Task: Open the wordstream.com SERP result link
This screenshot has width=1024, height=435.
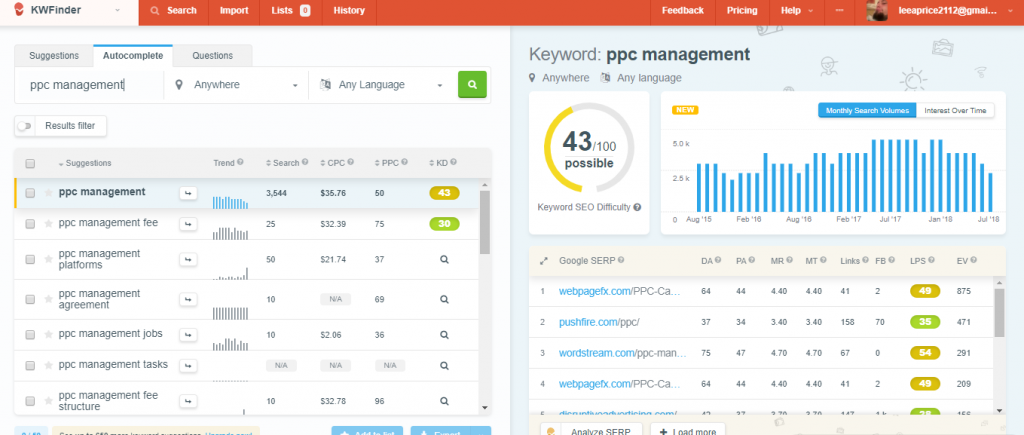Action: [622, 353]
